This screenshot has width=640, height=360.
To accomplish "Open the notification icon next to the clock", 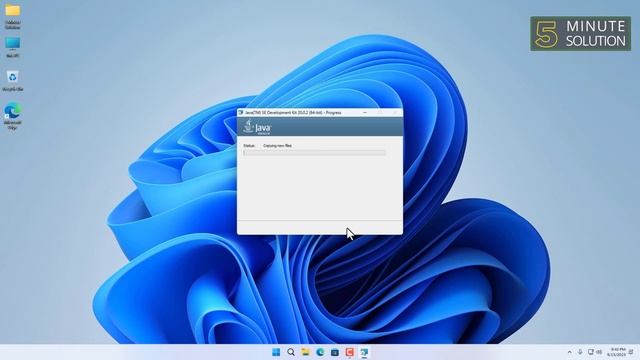I will click(631, 352).
